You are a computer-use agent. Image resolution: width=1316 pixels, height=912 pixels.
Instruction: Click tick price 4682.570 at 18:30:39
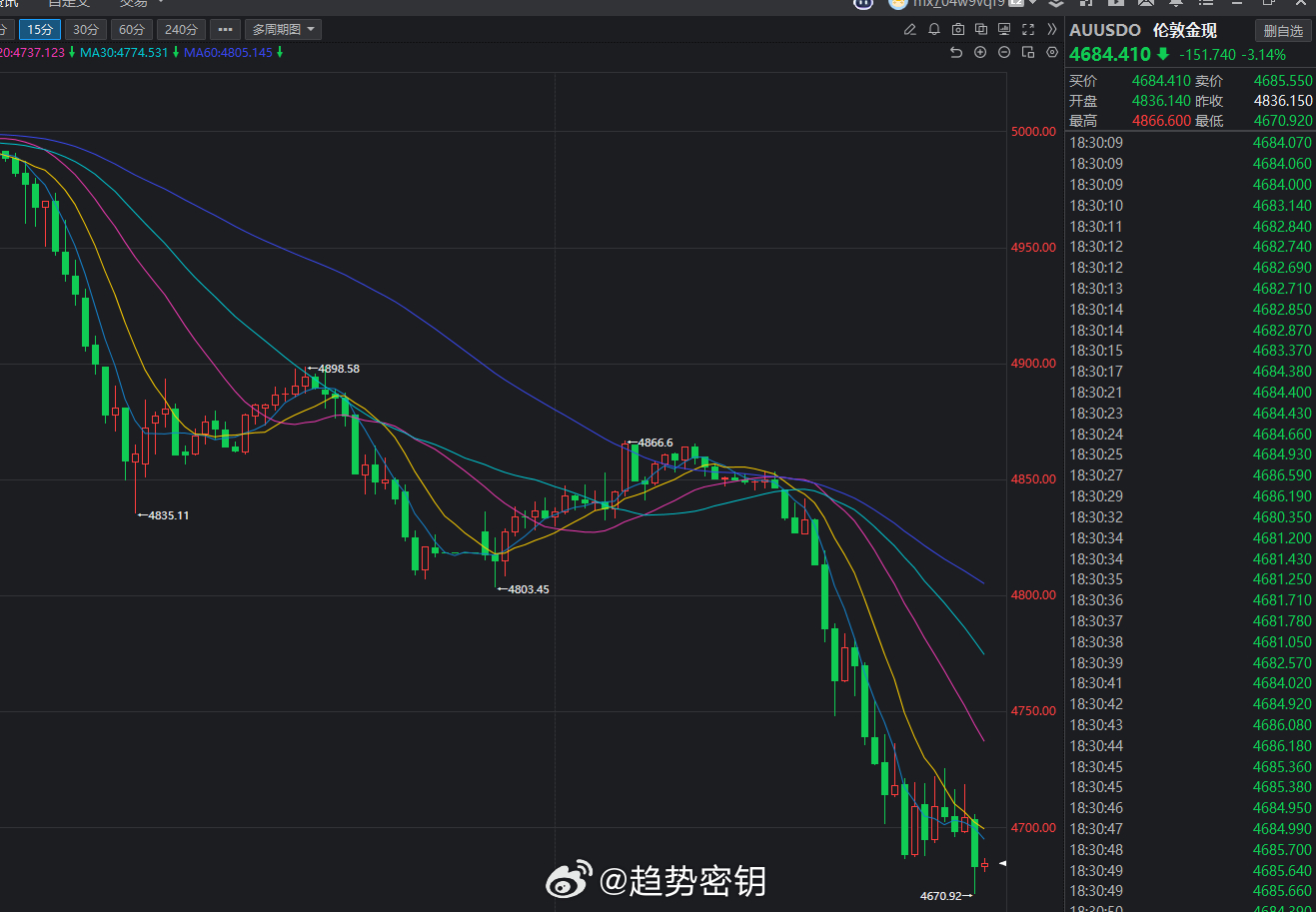click(x=1283, y=663)
